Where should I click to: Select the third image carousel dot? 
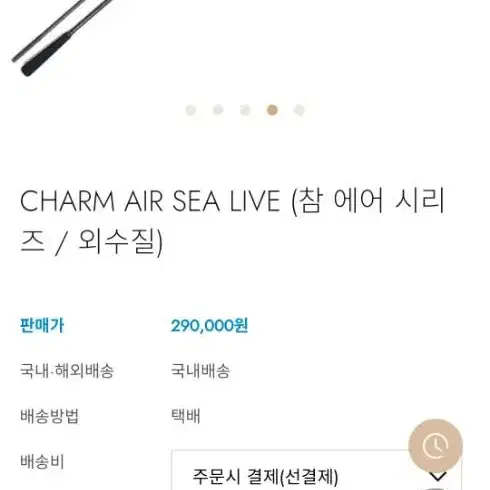coord(245,110)
